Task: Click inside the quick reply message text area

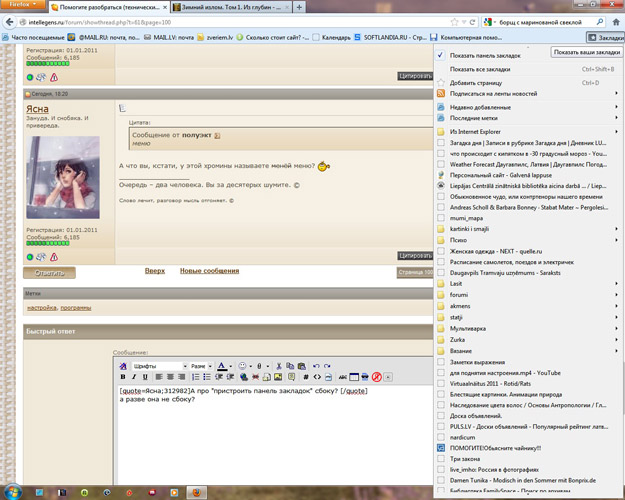Action: click(270, 430)
